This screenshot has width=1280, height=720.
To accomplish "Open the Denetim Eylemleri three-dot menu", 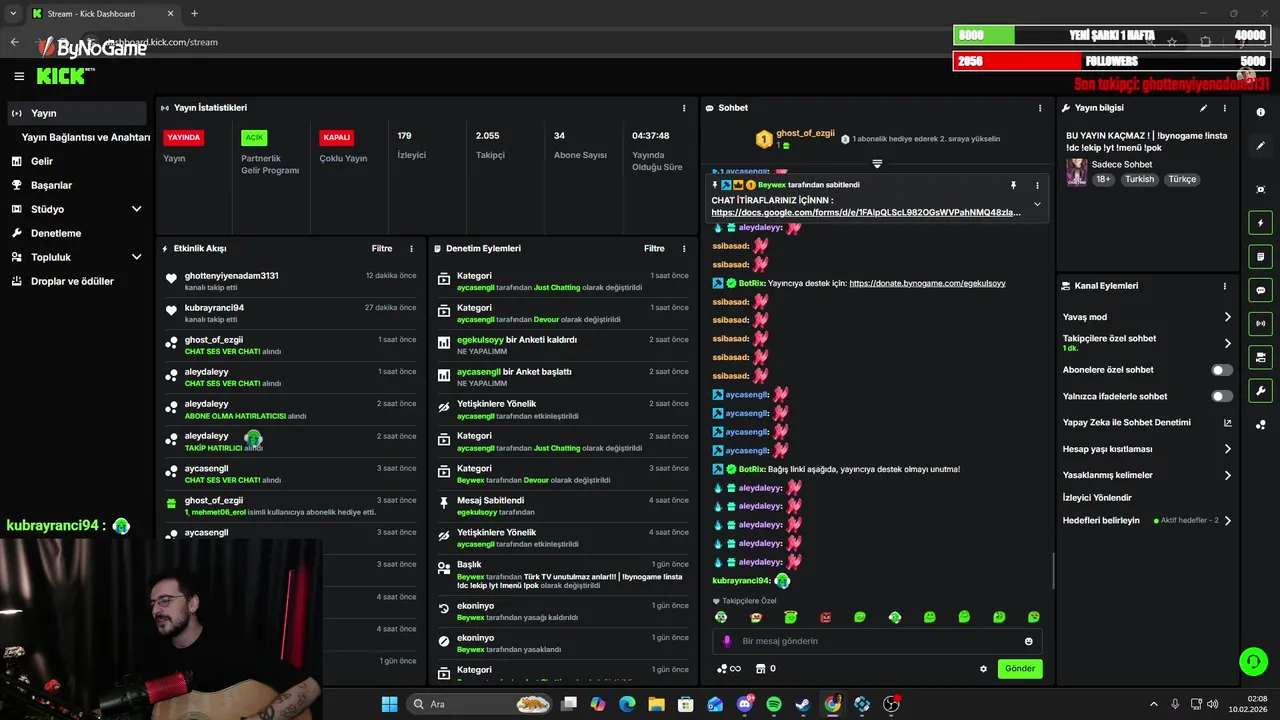I will click(x=684, y=248).
